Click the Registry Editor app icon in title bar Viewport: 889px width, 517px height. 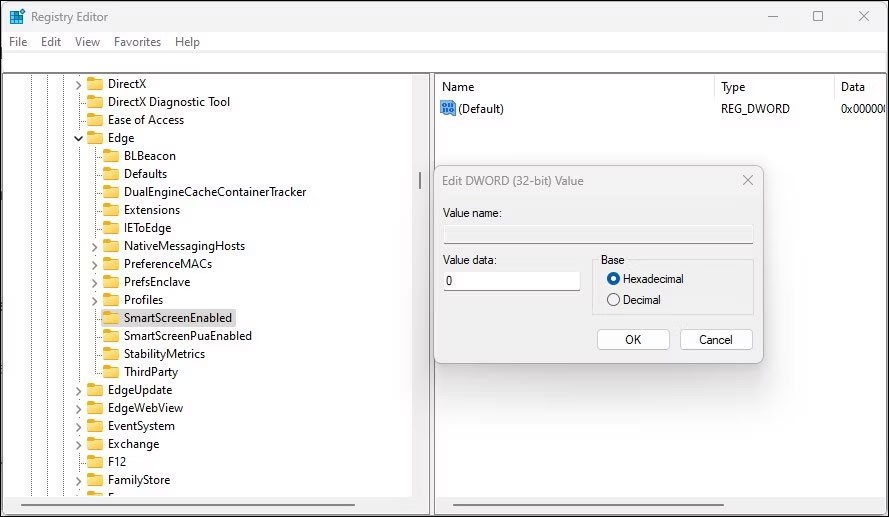(x=17, y=16)
